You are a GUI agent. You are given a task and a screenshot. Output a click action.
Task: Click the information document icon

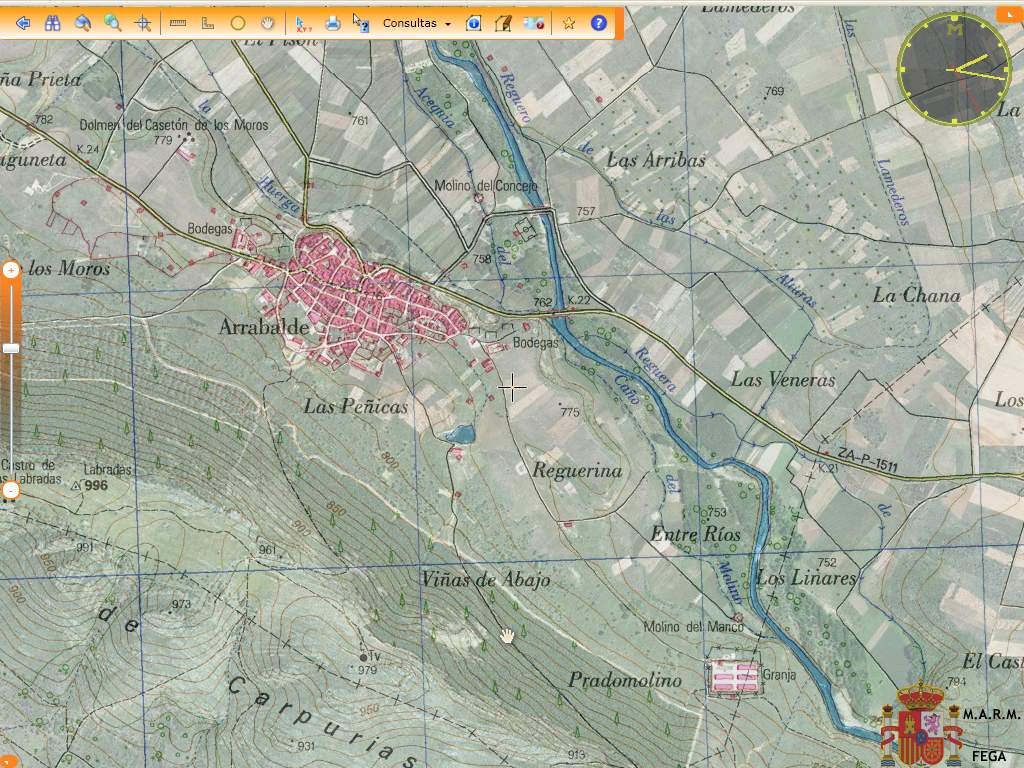point(474,23)
